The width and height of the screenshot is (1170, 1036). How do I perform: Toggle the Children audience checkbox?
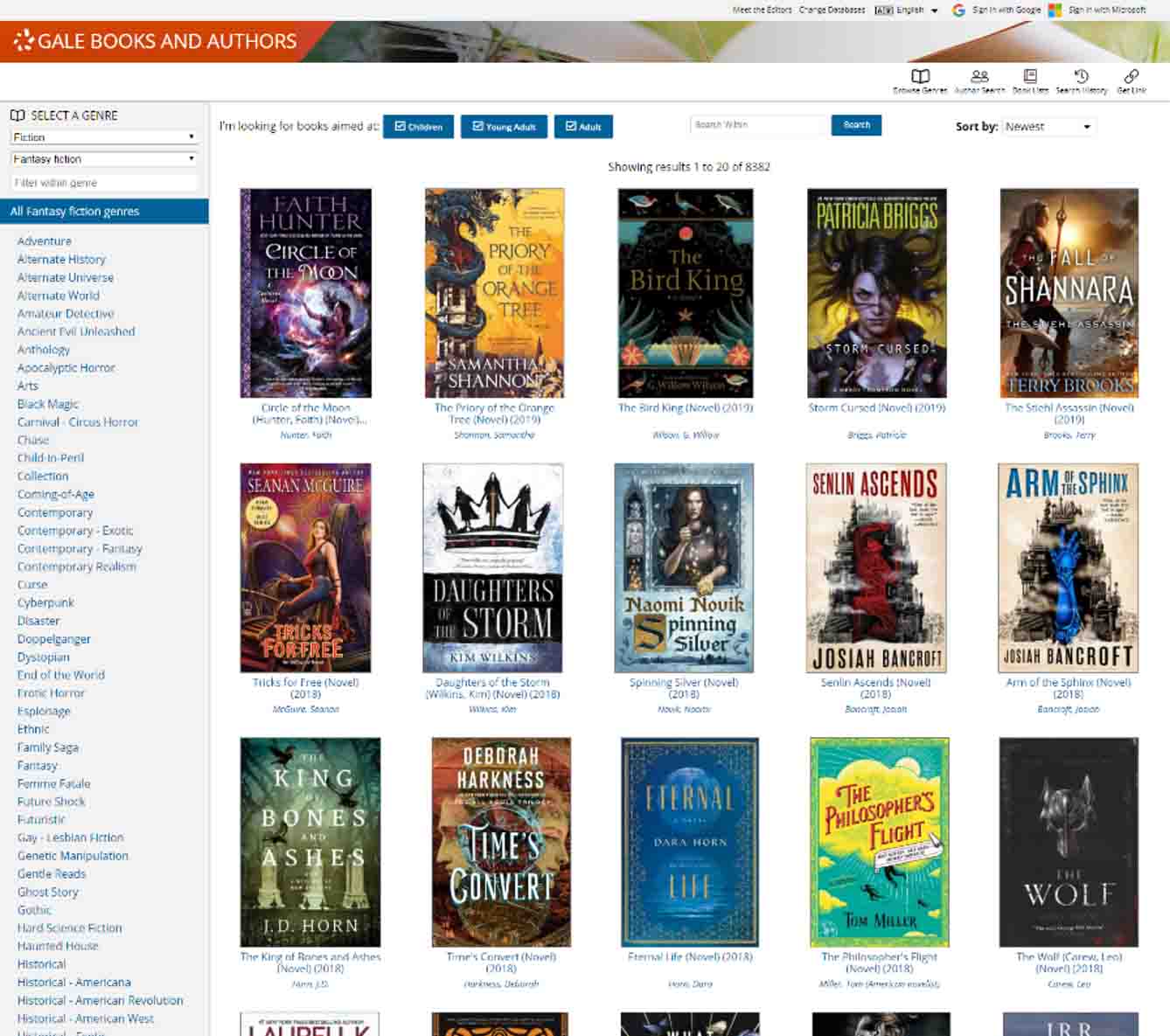click(418, 127)
